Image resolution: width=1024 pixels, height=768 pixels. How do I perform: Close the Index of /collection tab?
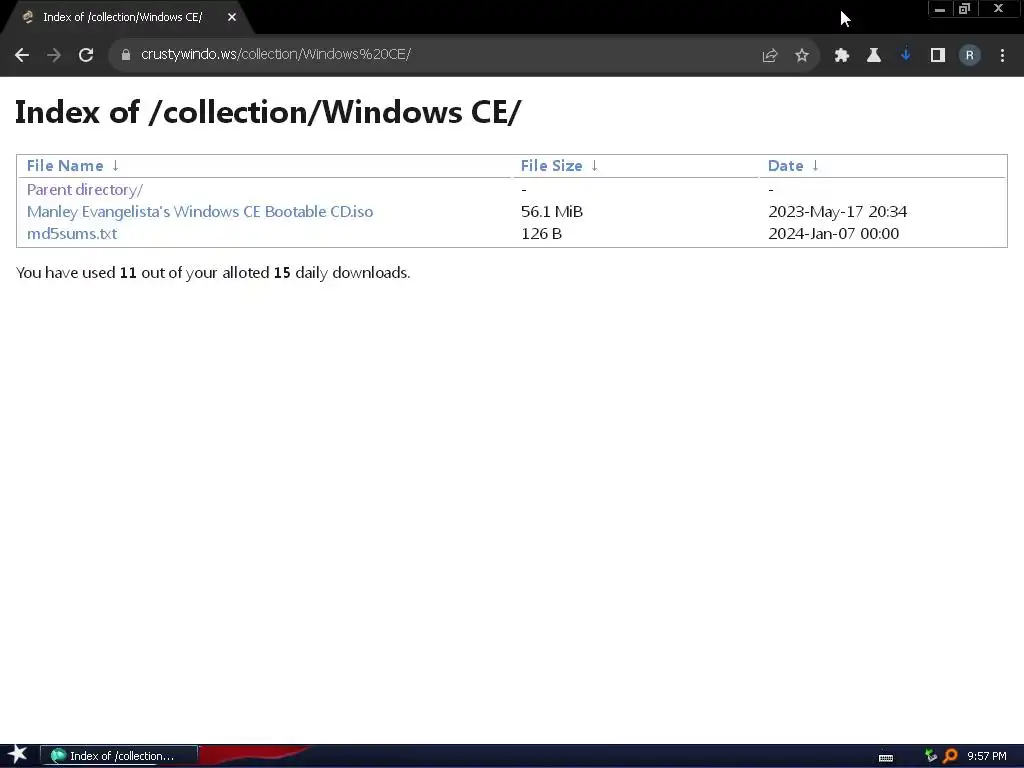(x=232, y=18)
